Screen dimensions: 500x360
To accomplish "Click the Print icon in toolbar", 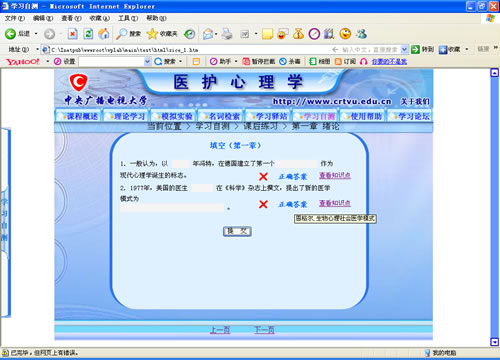I will point(227,34).
